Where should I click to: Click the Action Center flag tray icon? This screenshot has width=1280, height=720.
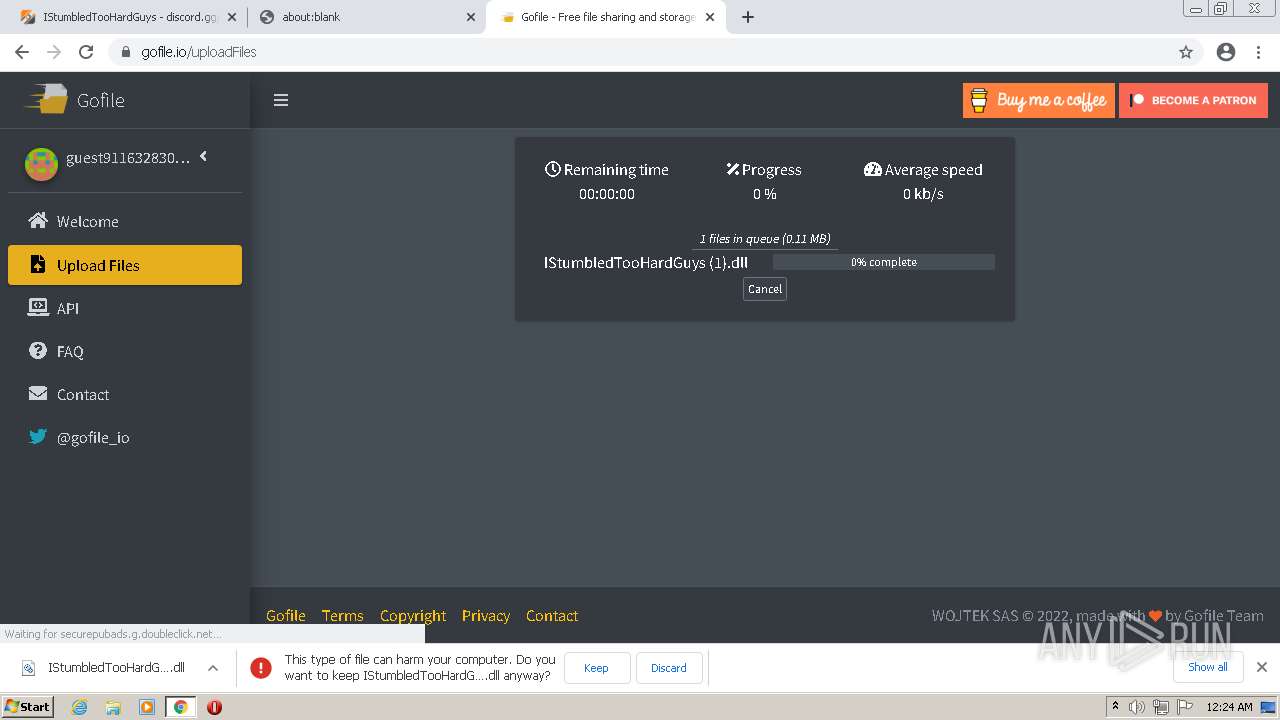click(x=1183, y=707)
